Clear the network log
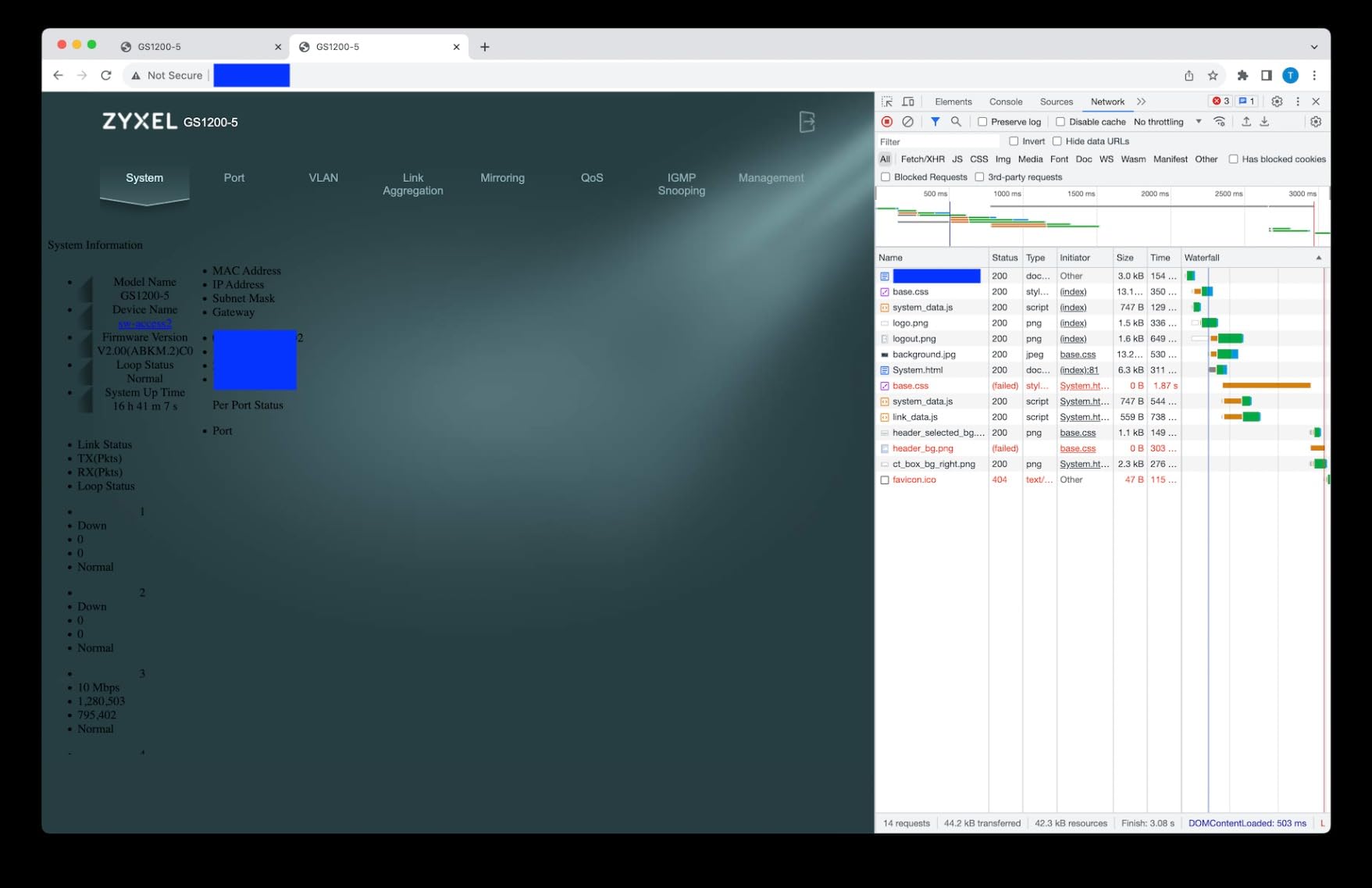 (907, 122)
